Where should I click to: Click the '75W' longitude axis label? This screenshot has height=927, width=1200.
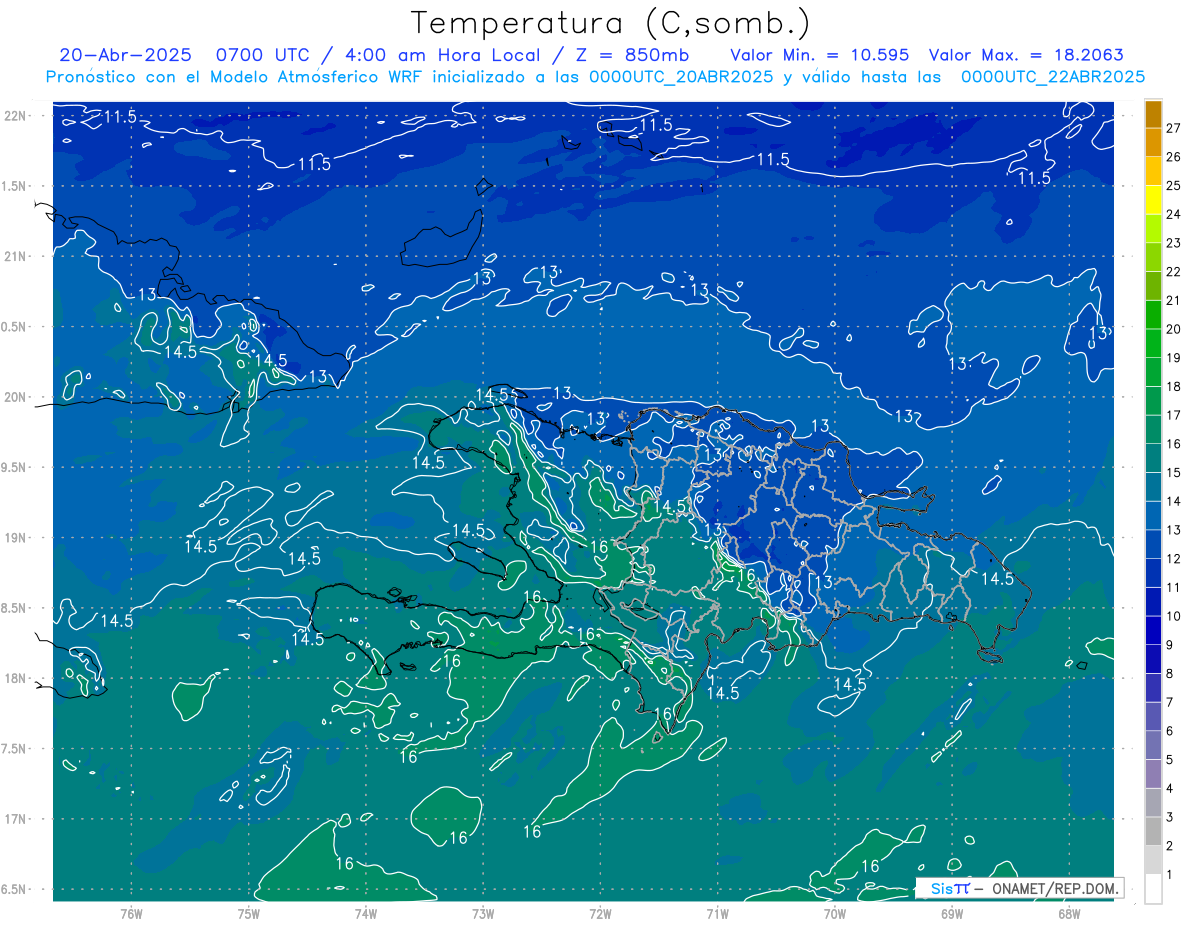[248, 913]
